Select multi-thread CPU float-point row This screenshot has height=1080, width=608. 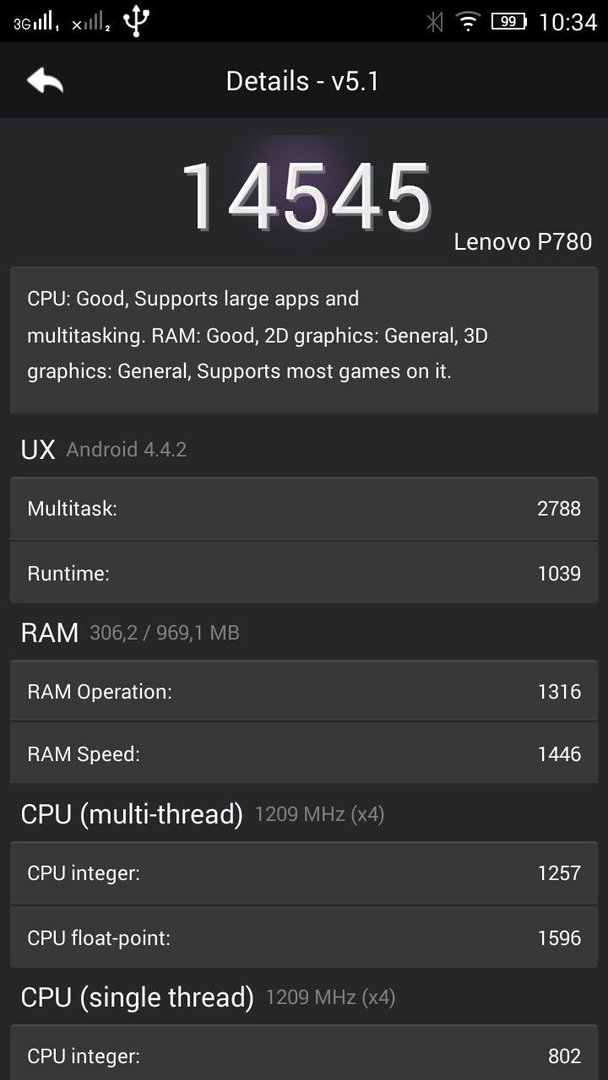(x=304, y=937)
